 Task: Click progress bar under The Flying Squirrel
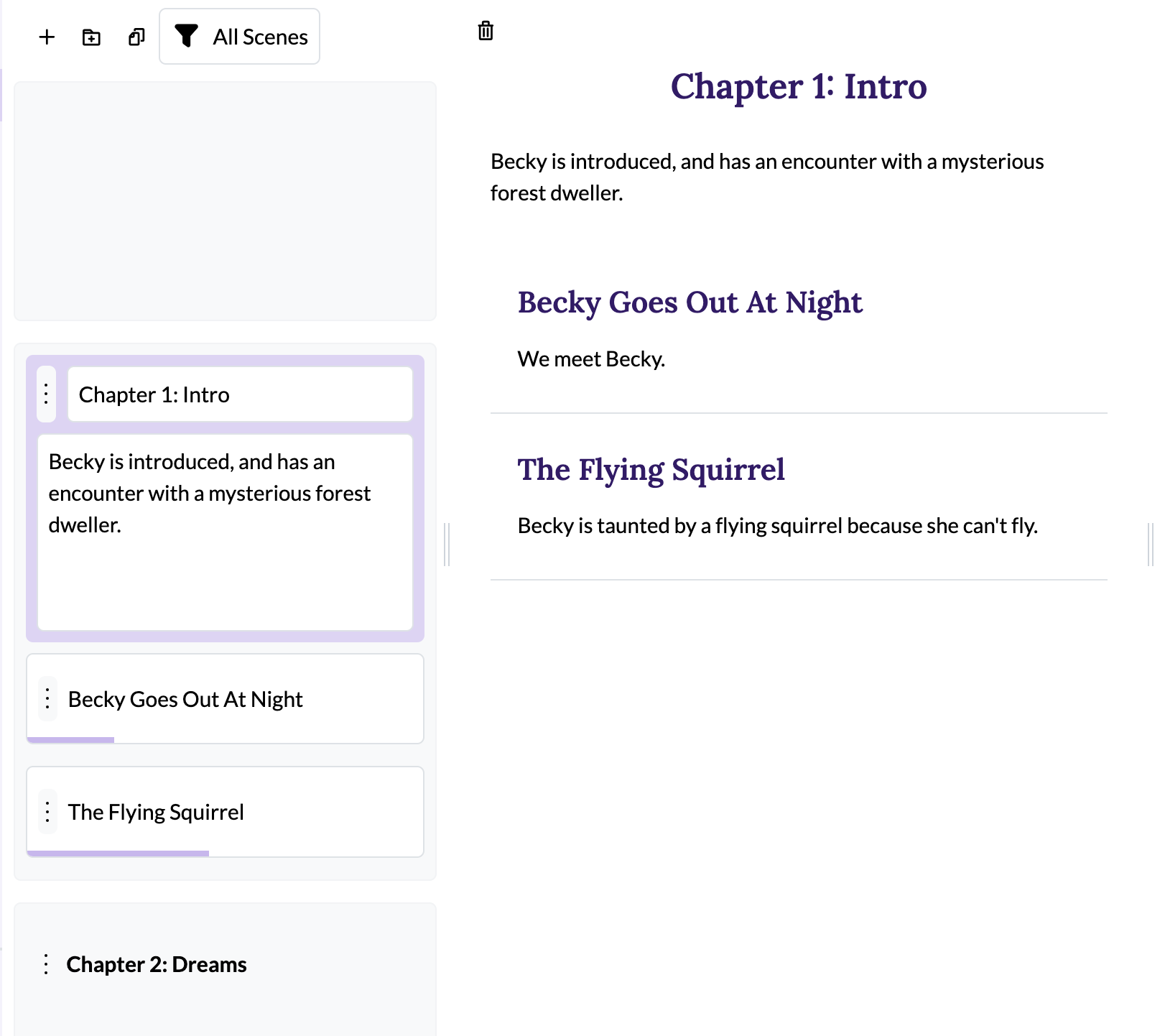[x=118, y=854]
